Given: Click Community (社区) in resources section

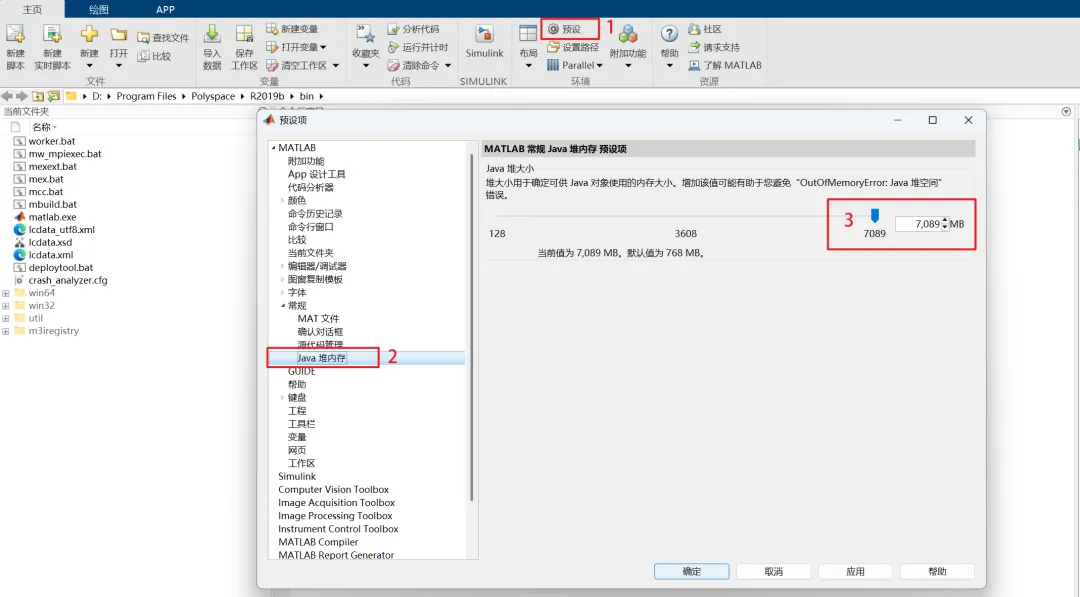Looking at the screenshot, I should (x=705, y=29).
